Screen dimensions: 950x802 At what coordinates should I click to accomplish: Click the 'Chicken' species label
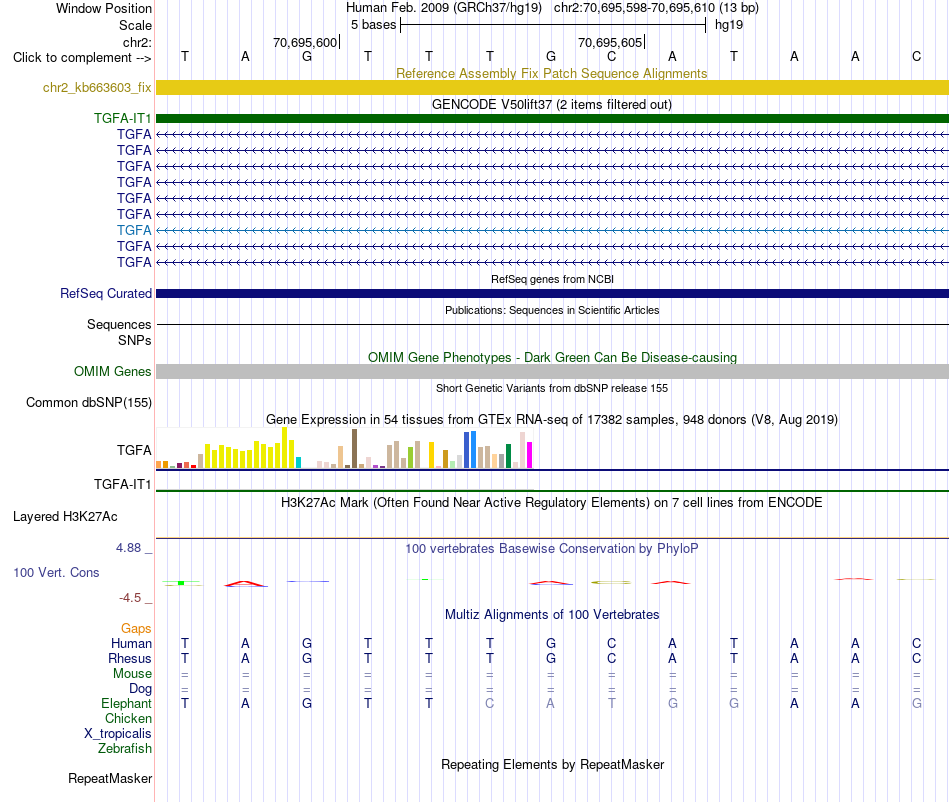128,718
